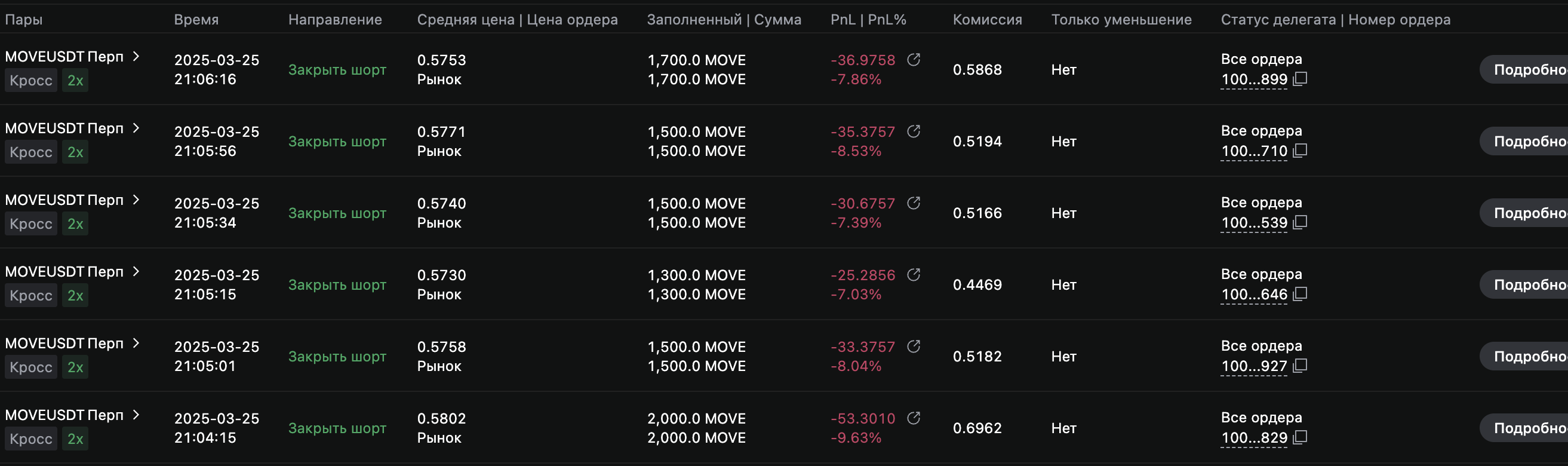Copy order number 100...899
The image size is (1568, 466).
pos(1300,79)
